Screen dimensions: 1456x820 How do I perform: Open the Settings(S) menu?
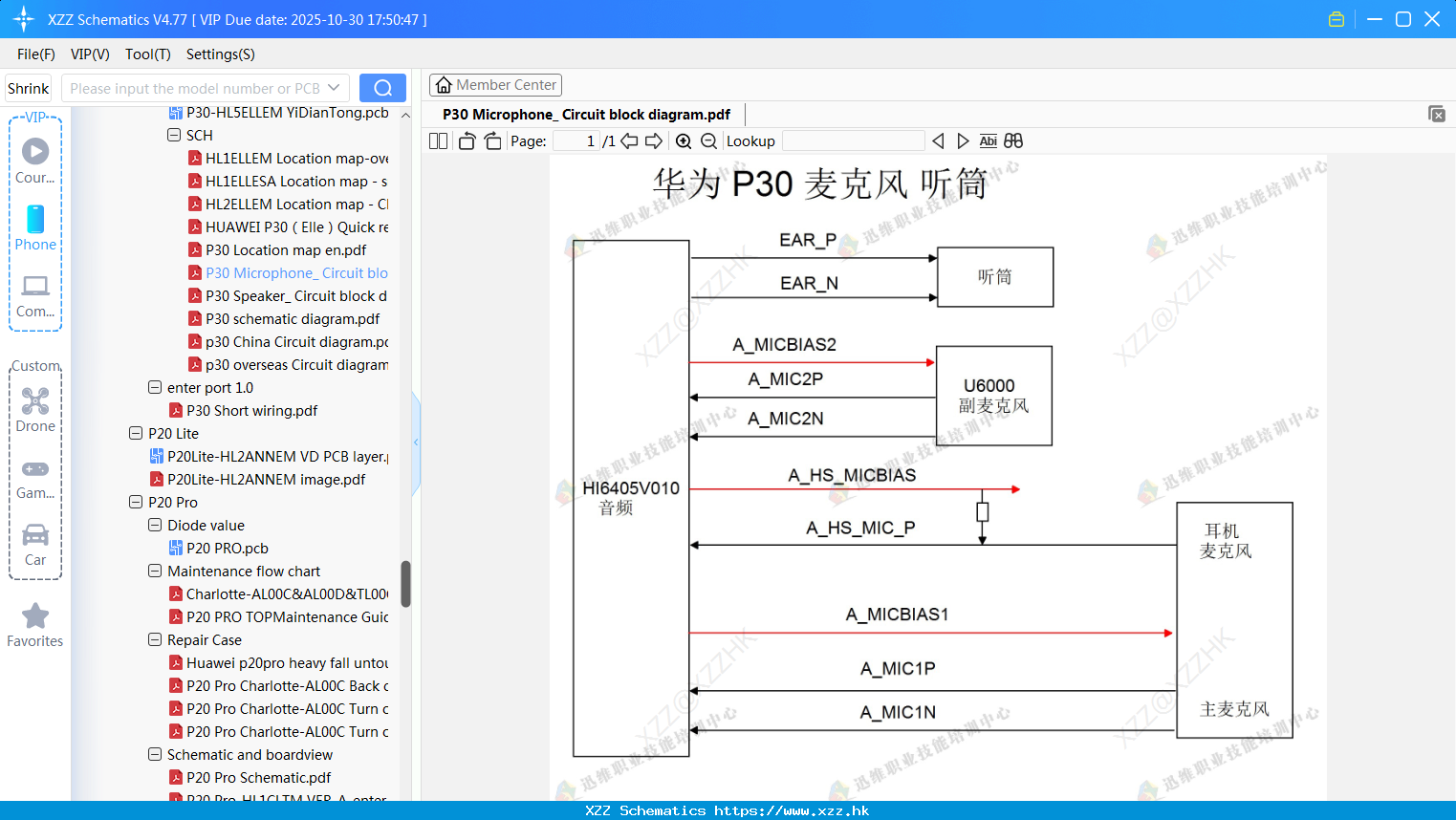click(x=221, y=54)
